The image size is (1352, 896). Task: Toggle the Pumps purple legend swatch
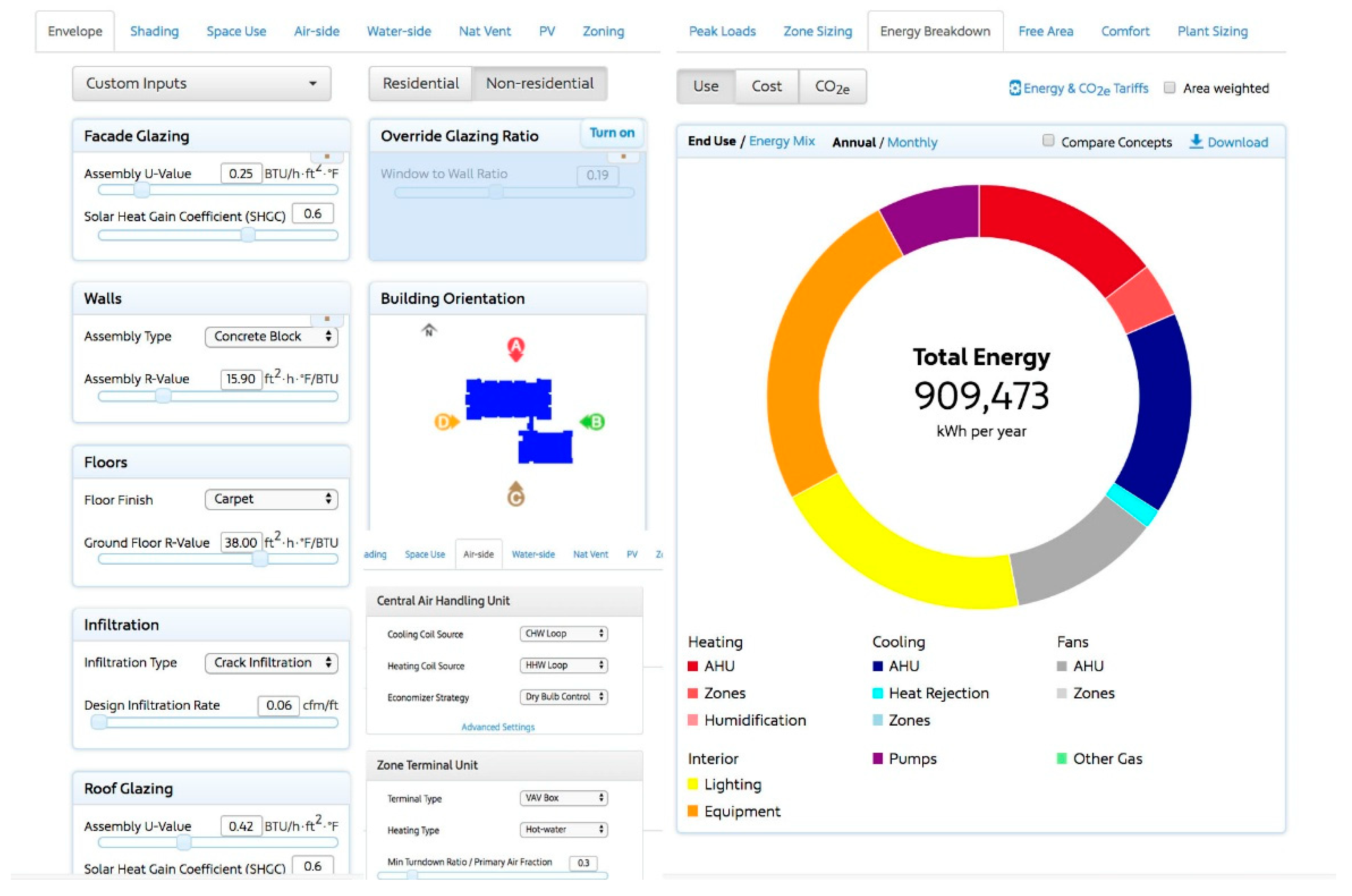[877, 758]
